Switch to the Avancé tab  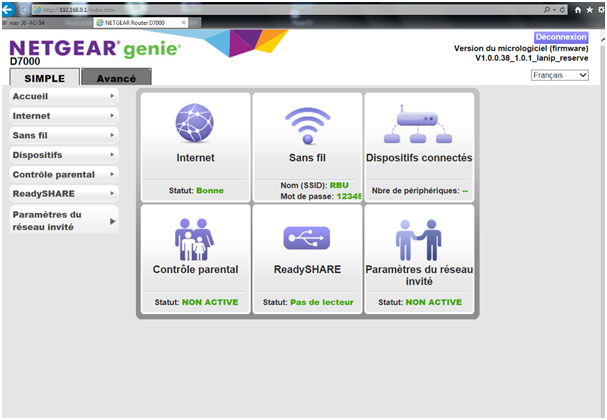point(116,77)
